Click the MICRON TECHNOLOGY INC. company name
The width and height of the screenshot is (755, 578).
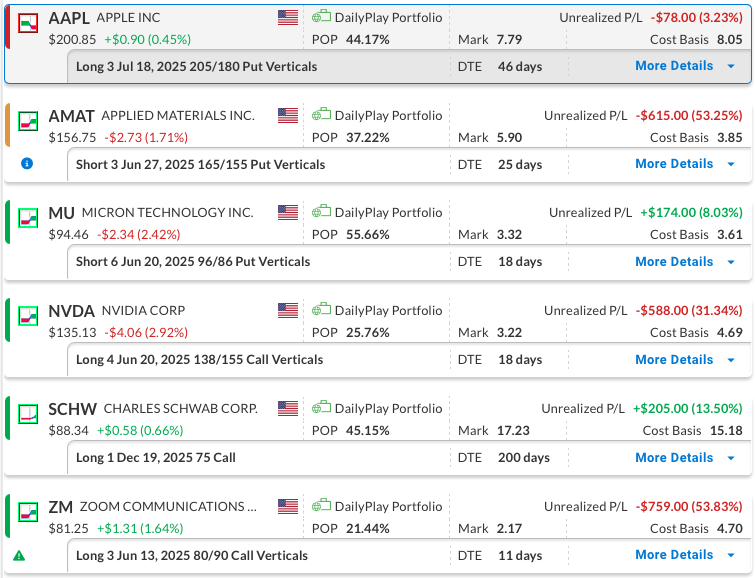(x=168, y=212)
